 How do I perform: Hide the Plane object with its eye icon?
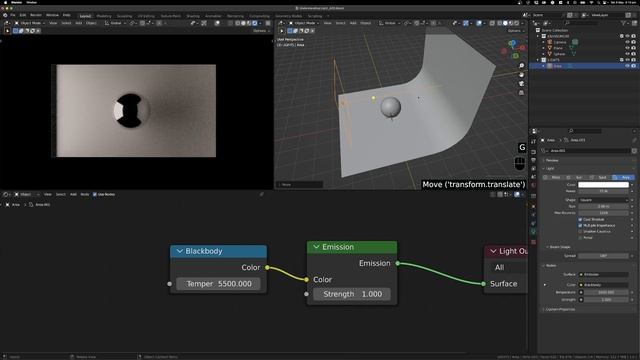click(627, 48)
